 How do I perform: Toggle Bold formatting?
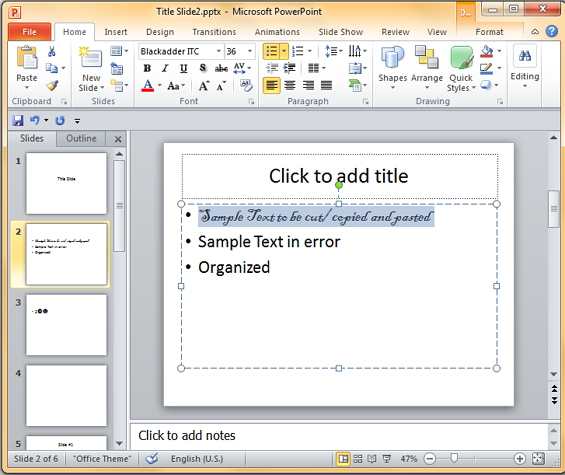point(147,68)
